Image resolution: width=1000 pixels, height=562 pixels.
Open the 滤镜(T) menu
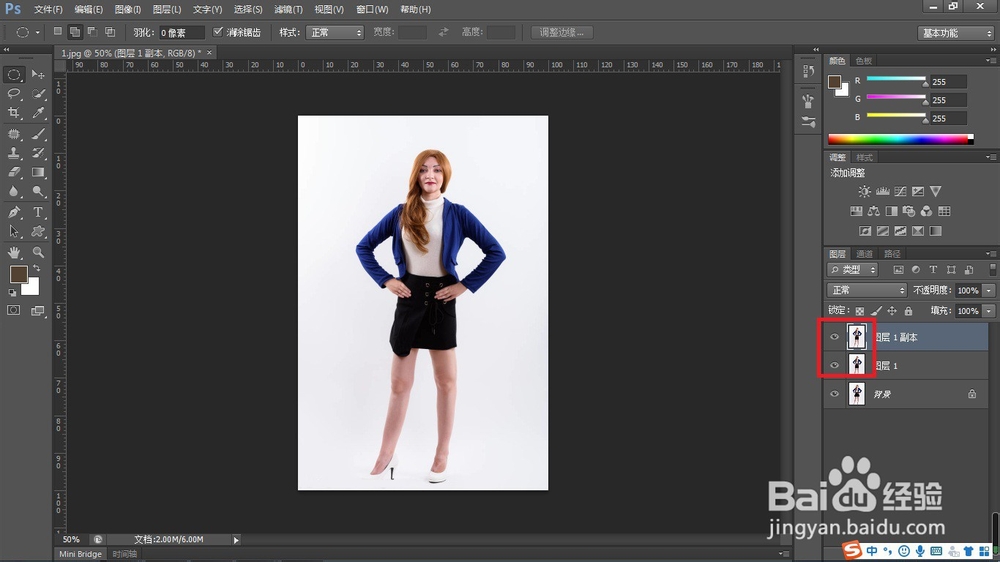coord(288,10)
